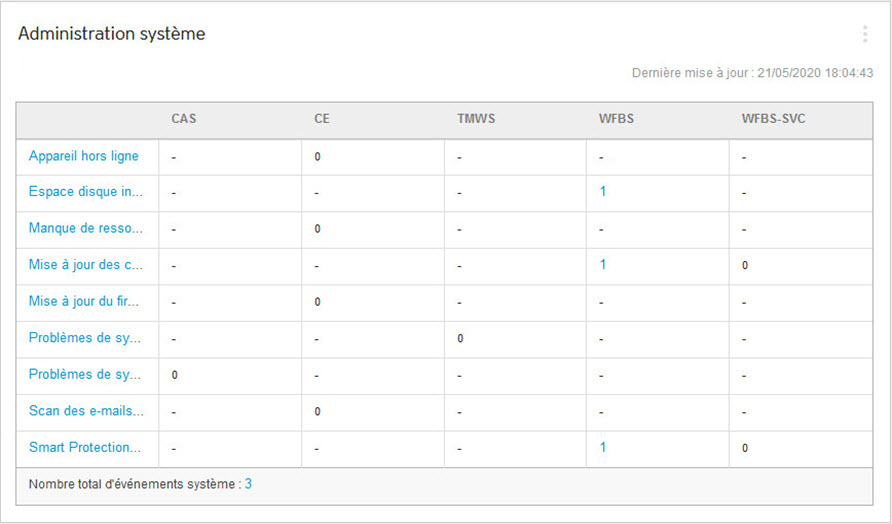Screen dimensions: 892x524
Task: Select the WFBS-SVC column header
Action: pos(773,119)
